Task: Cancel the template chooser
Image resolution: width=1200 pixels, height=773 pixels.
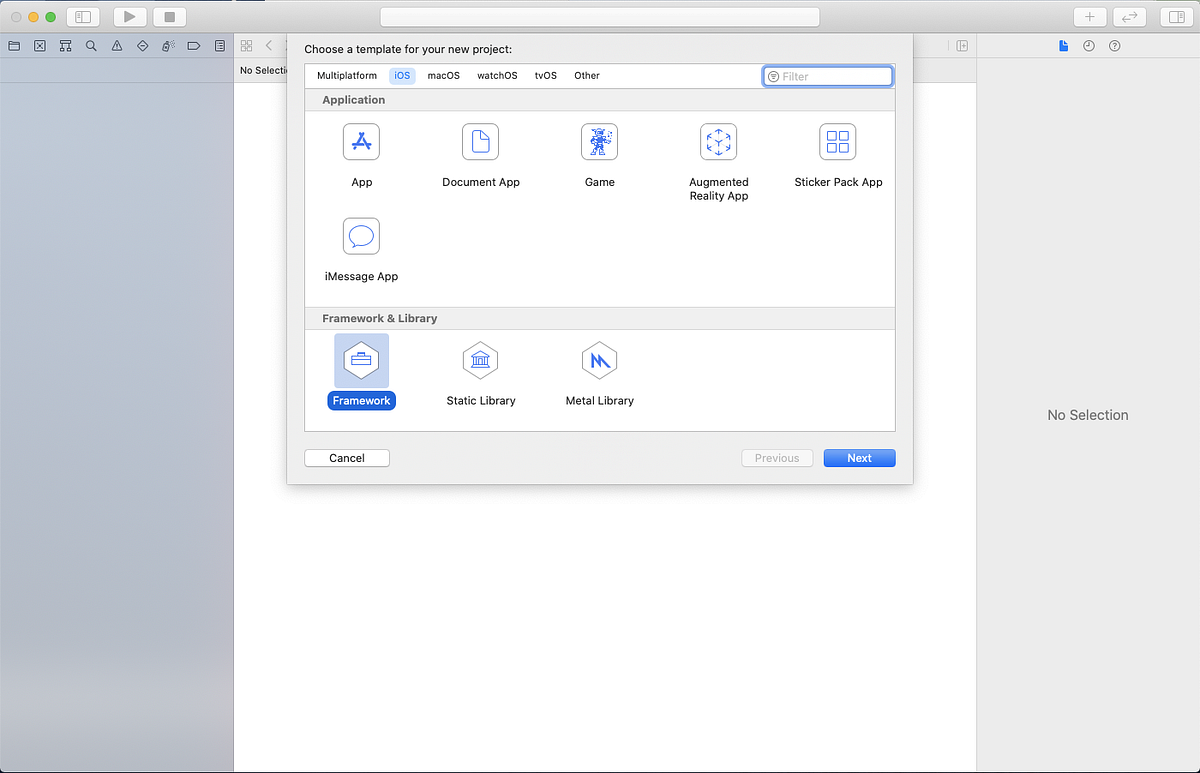Action: click(346, 457)
